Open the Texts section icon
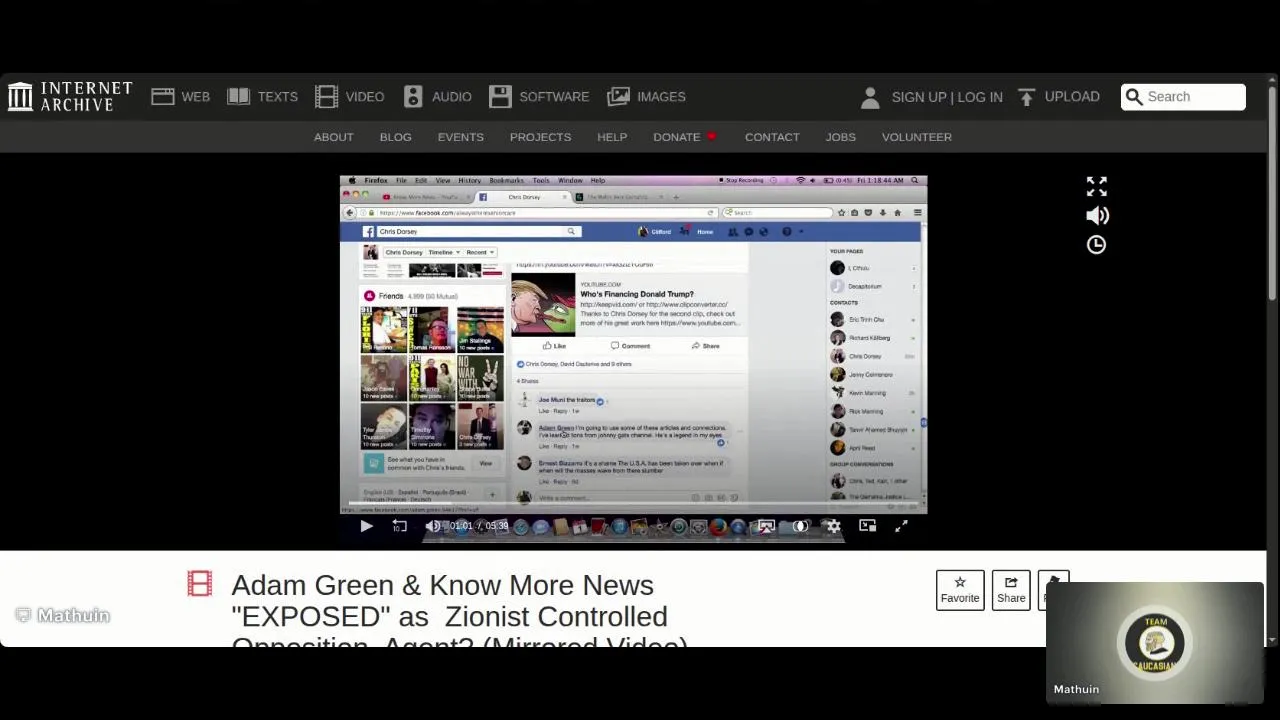Viewport: 1280px width, 720px height. click(x=238, y=97)
